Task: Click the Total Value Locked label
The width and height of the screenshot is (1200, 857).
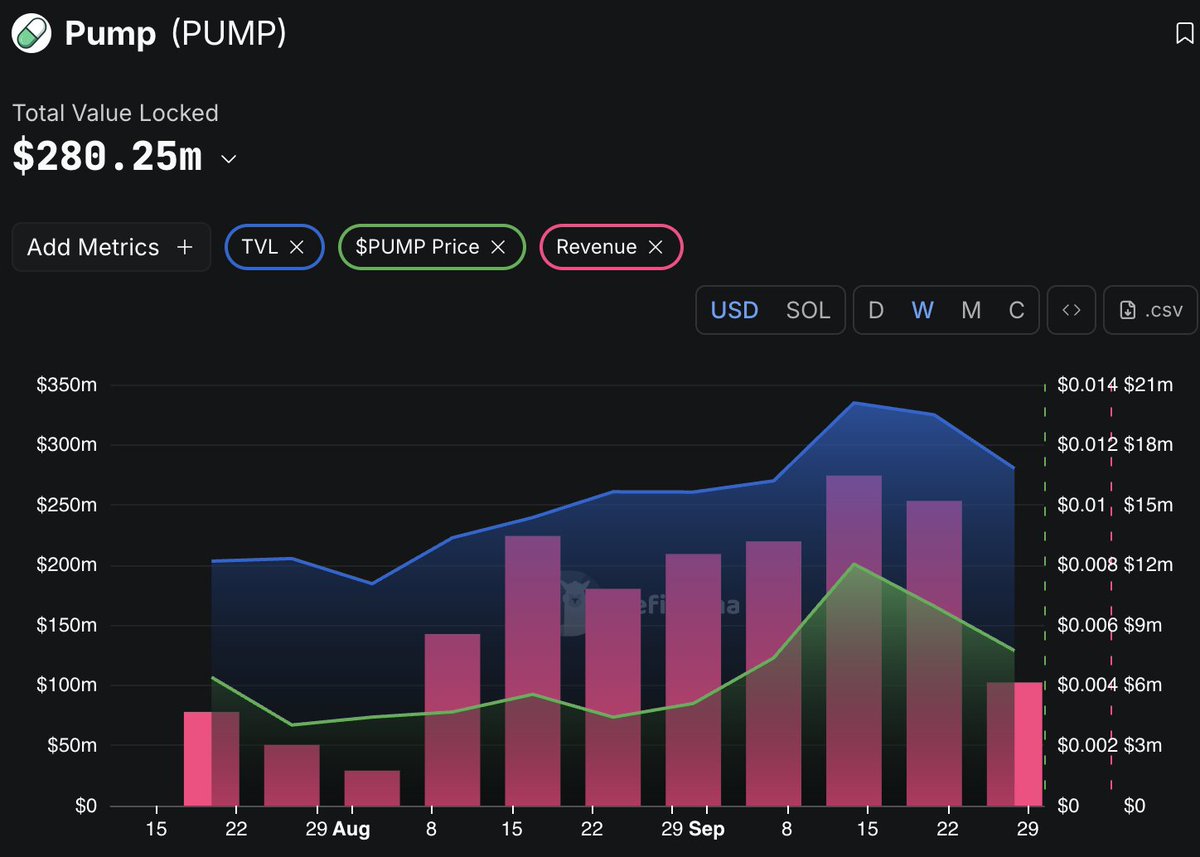Action: coord(115,113)
